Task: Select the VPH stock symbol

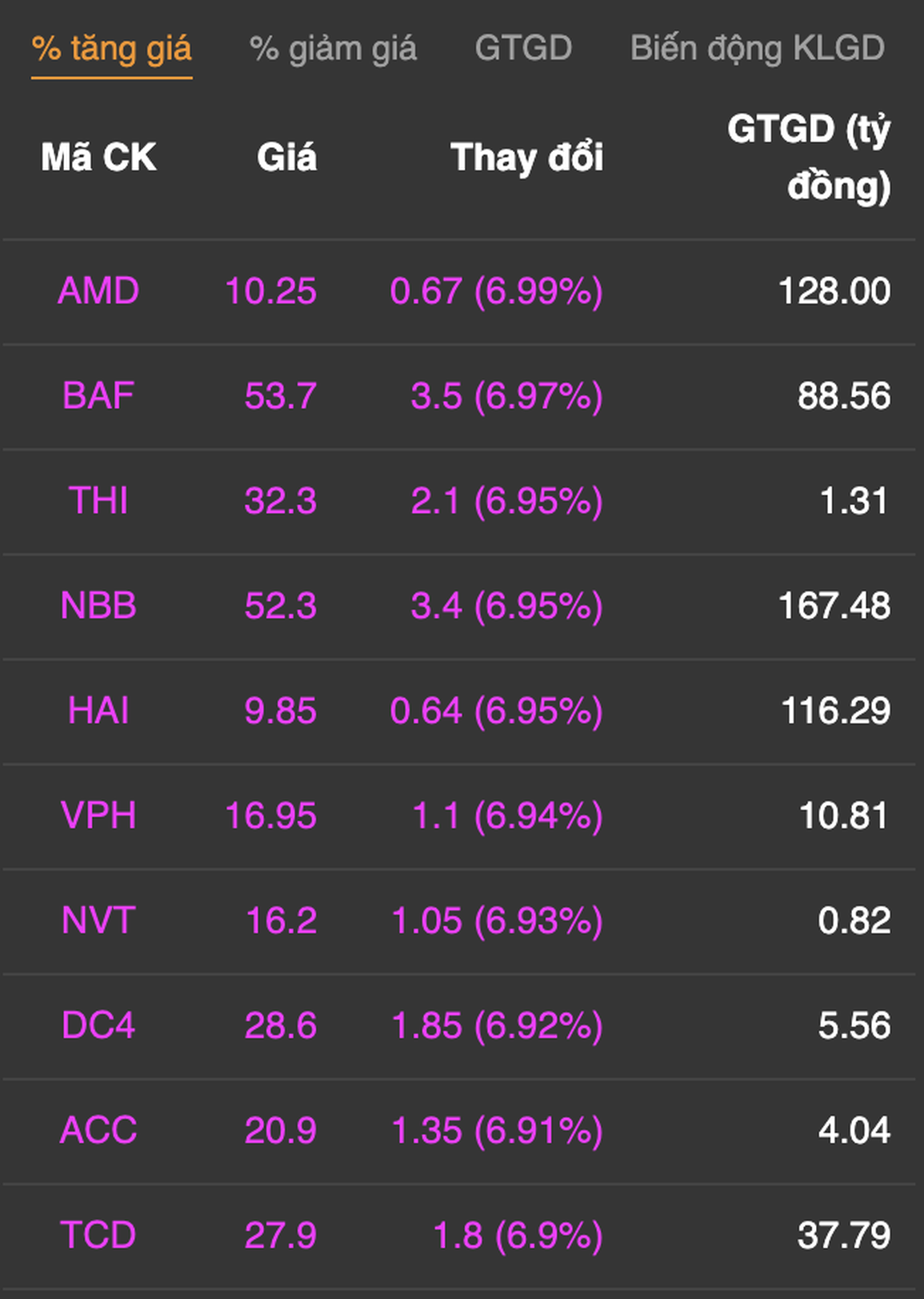Action: 98,815
